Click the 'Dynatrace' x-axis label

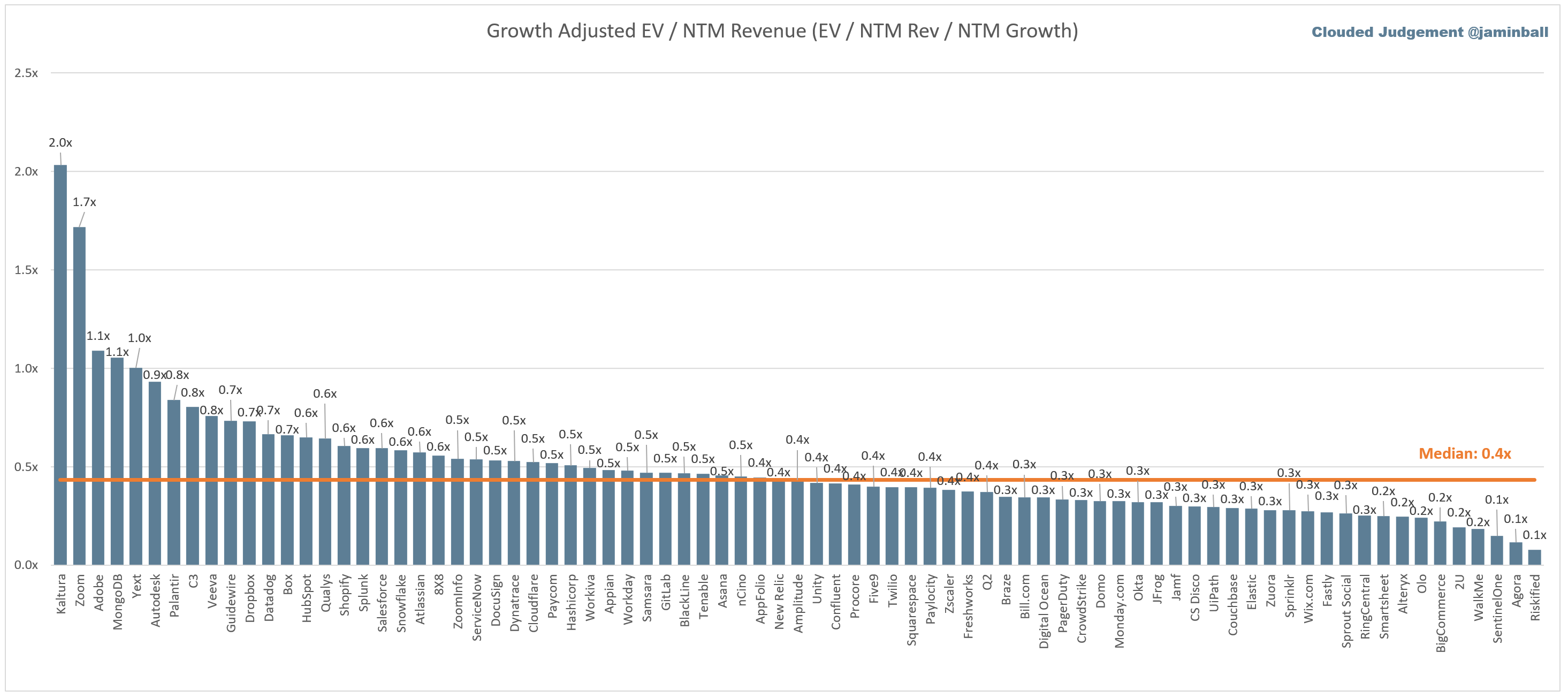514,603
